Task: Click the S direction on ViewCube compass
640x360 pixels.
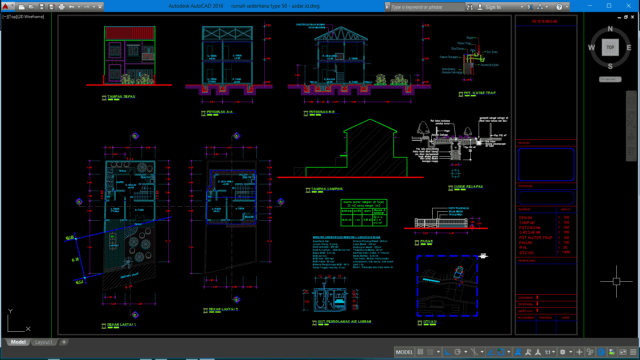Action: tap(610, 66)
